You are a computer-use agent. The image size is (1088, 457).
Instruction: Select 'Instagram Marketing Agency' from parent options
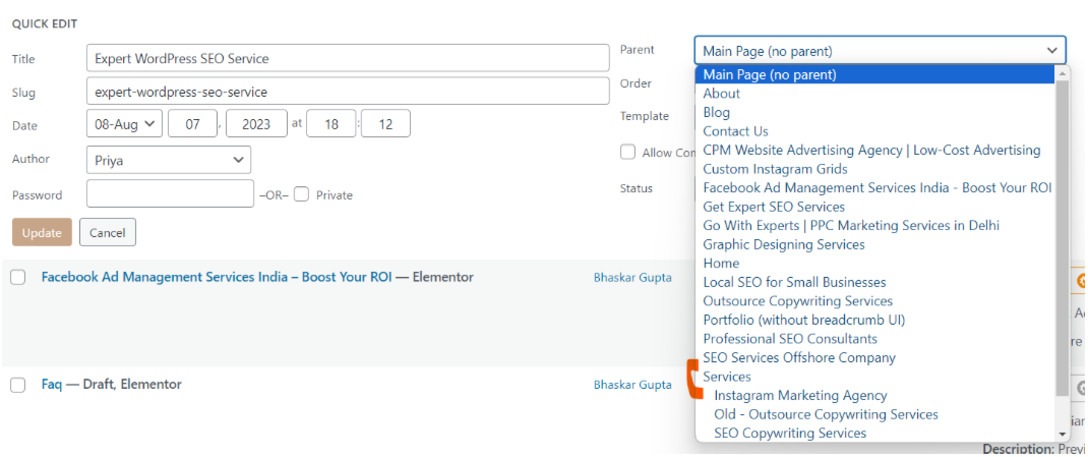tap(800, 396)
